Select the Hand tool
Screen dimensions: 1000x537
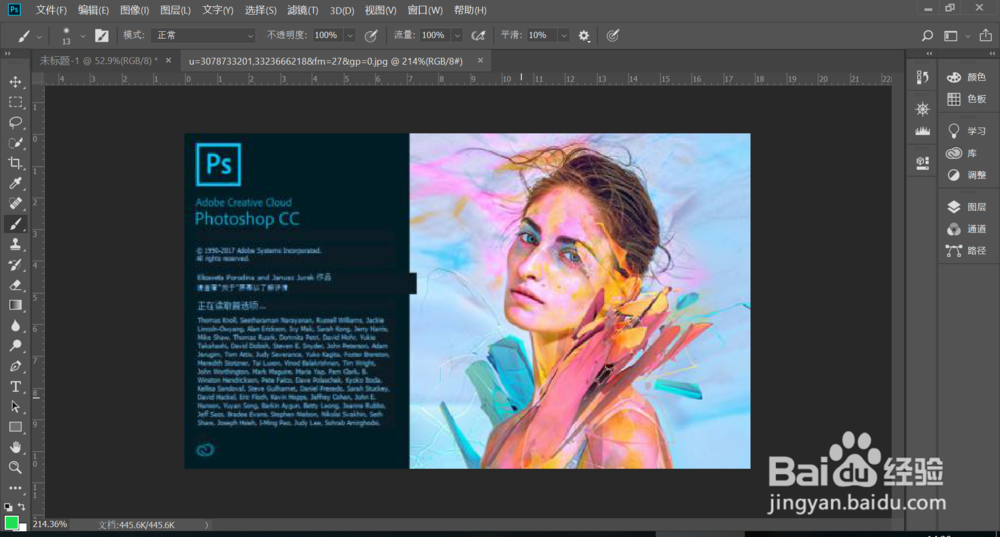[x=15, y=447]
